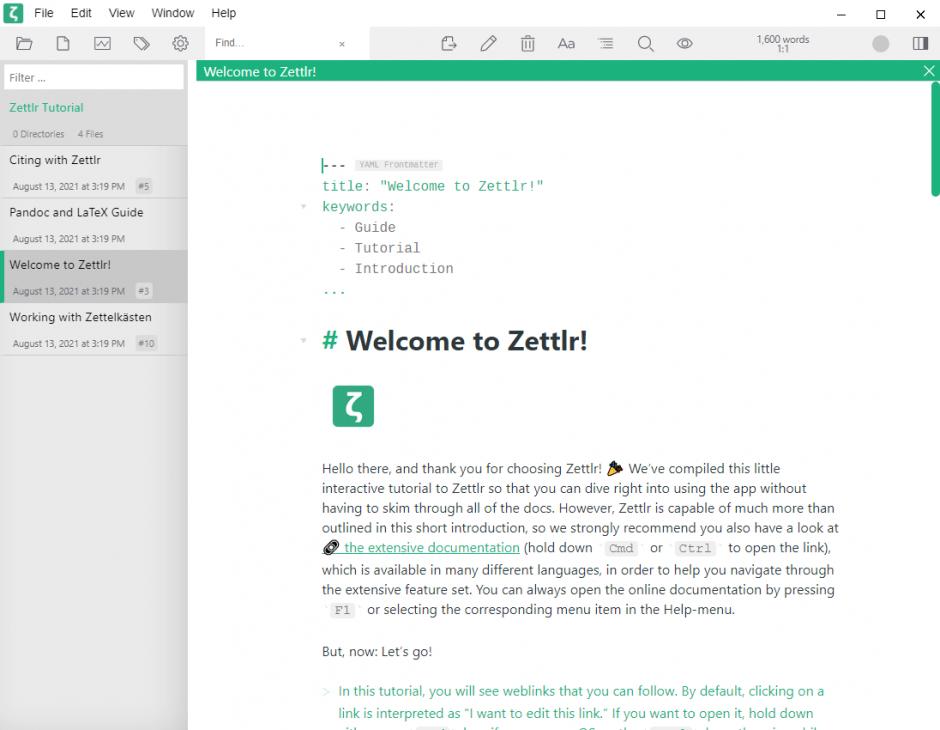Delete the current file with the trash icon
This screenshot has width=940, height=730.
[527, 43]
